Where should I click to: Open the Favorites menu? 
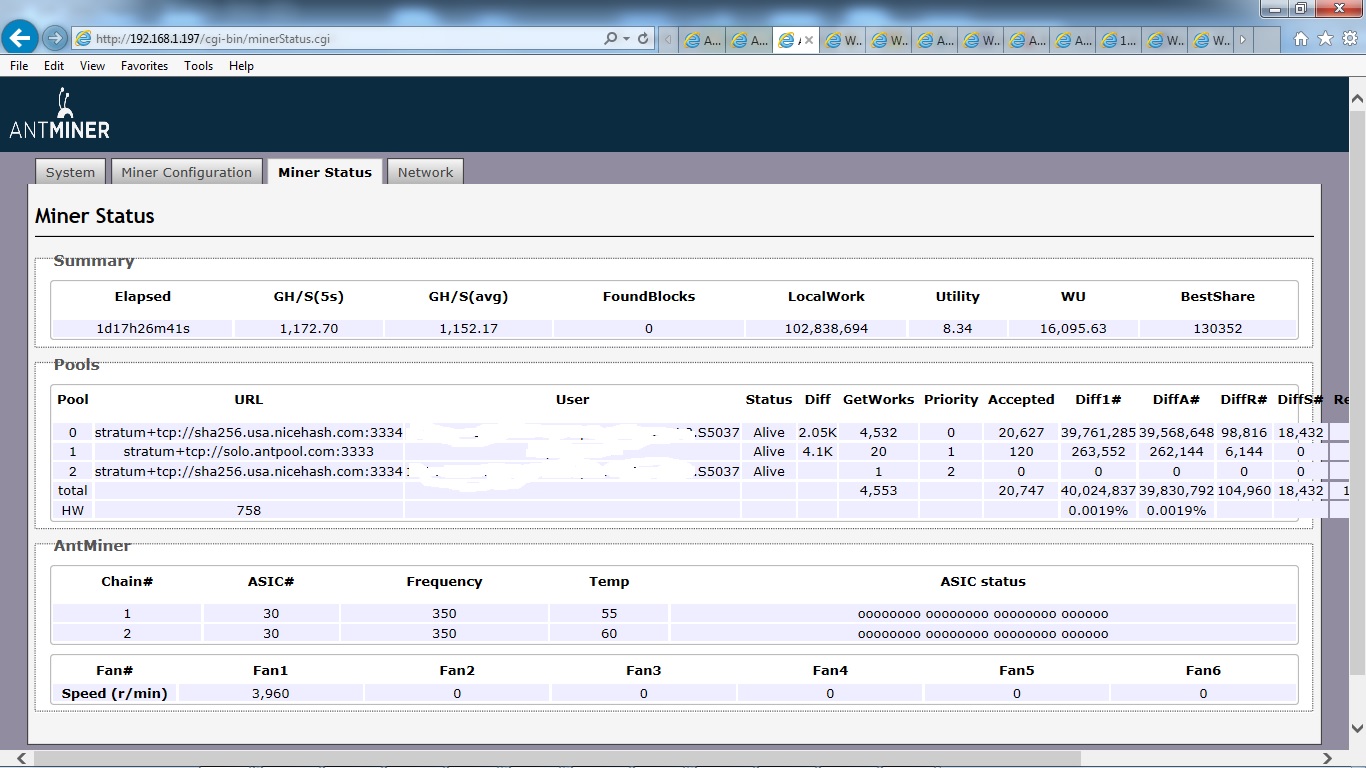tap(144, 66)
